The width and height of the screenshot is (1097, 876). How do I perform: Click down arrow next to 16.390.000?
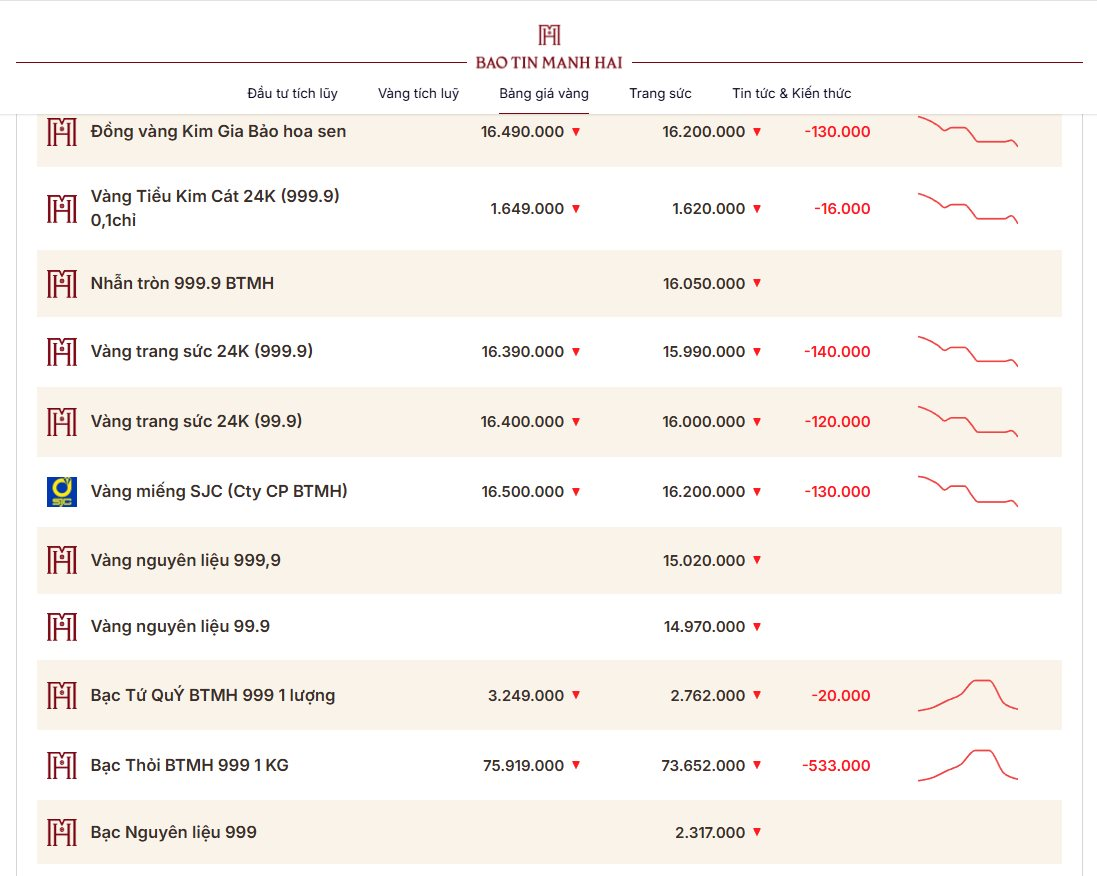[576, 351]
